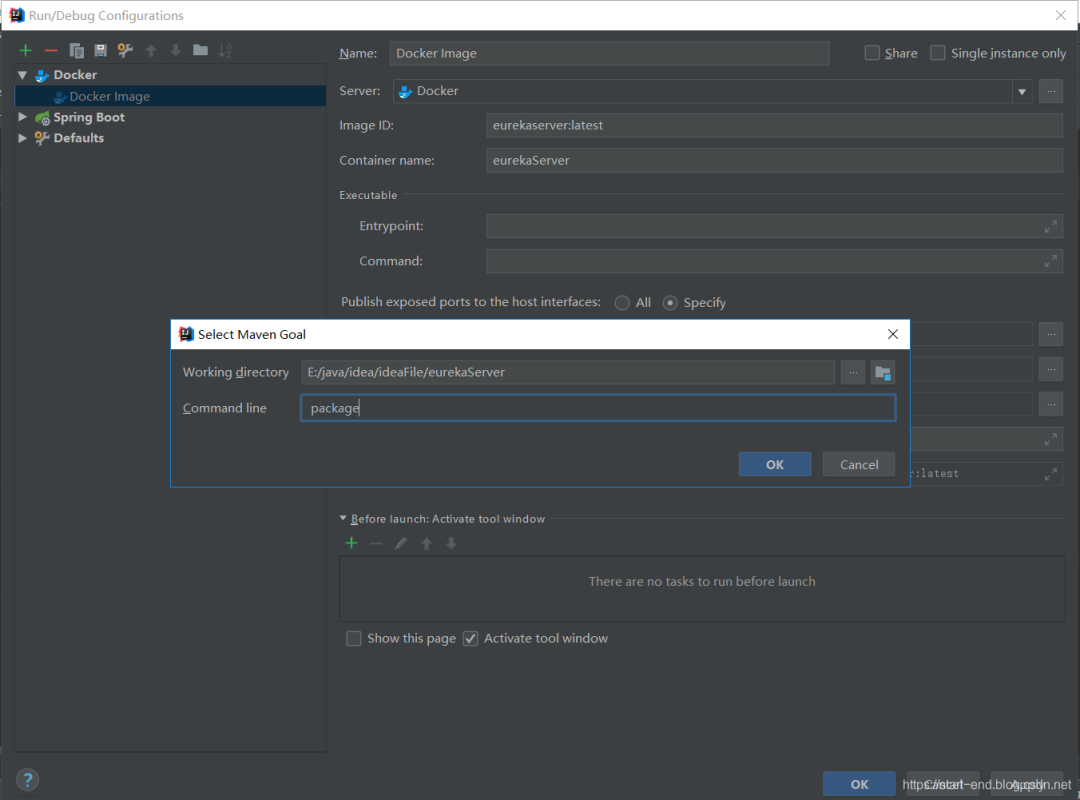Click the Command line input field
The image size is (1080, 800).
598,407
